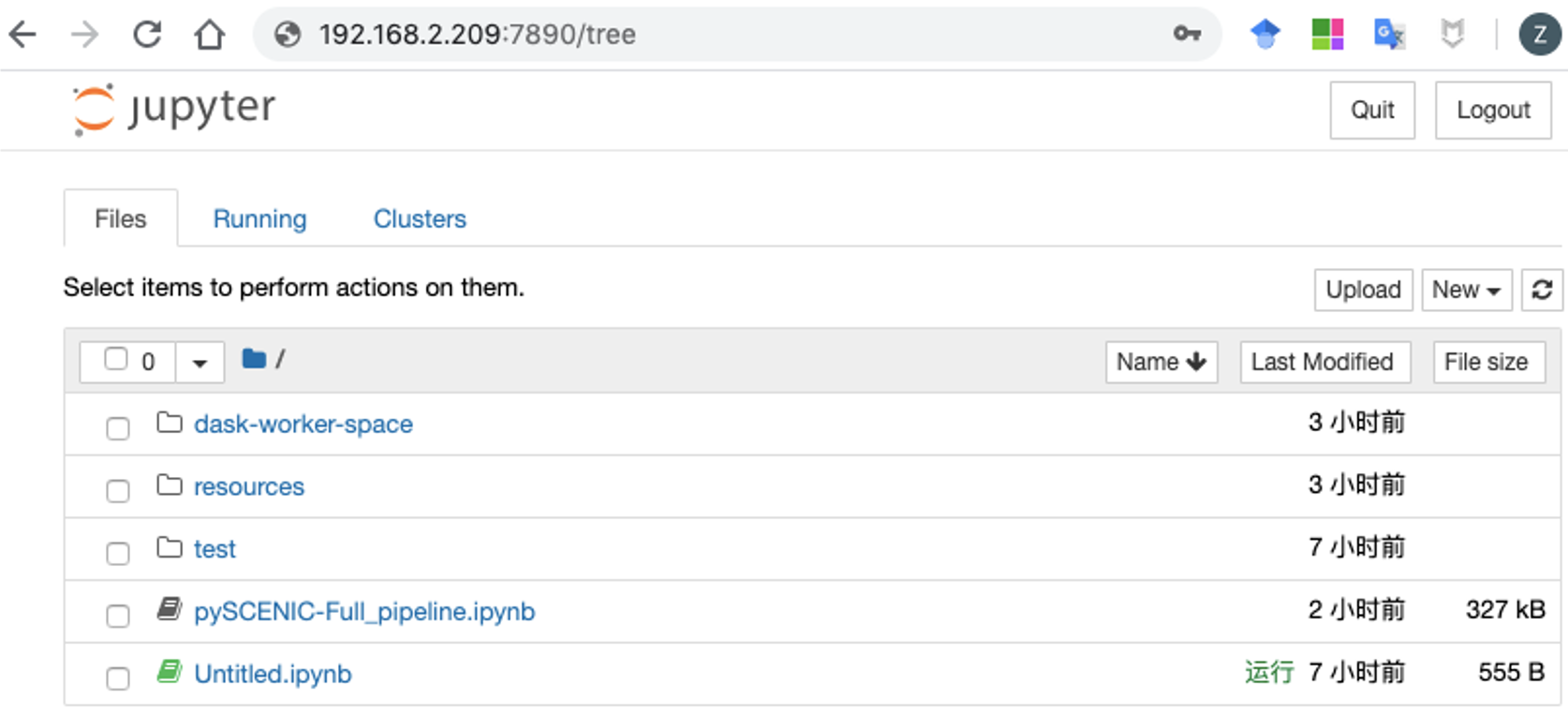Reload the browser page
Image resolution: width=1568 pixels, height=716 pixels.
pyautogui.click(x=147, y=35)
